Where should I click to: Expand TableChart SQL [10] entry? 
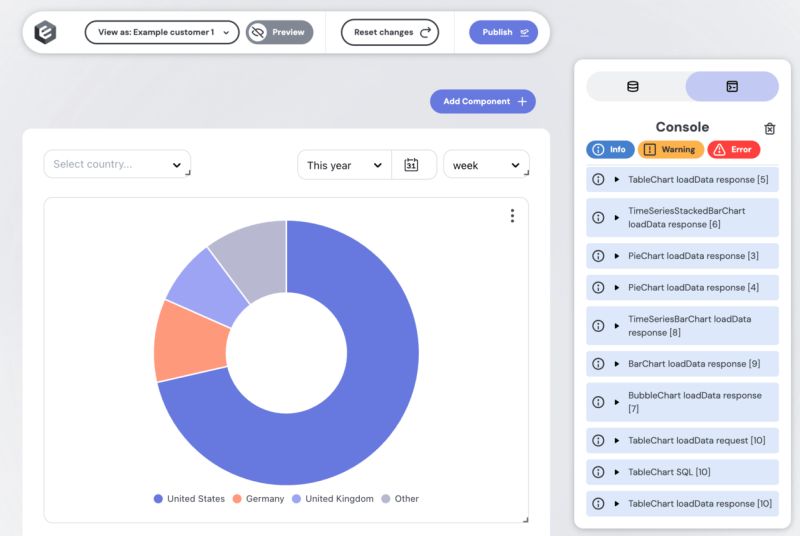click(x=682, y=472)
